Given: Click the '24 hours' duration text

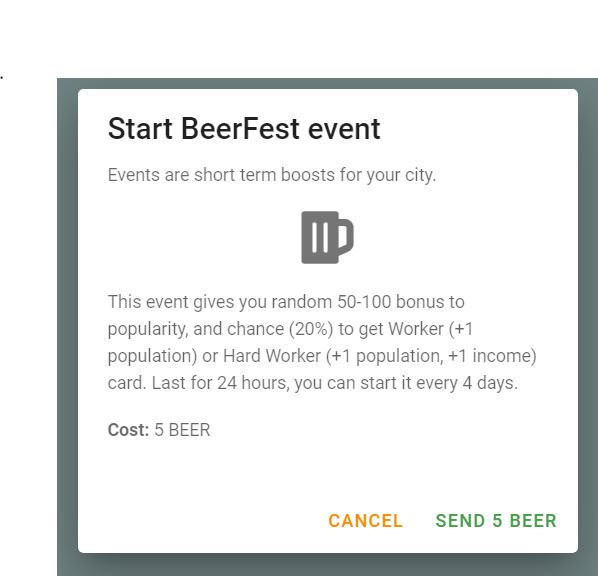Looking at the screenshot, I should pos(252,383).
